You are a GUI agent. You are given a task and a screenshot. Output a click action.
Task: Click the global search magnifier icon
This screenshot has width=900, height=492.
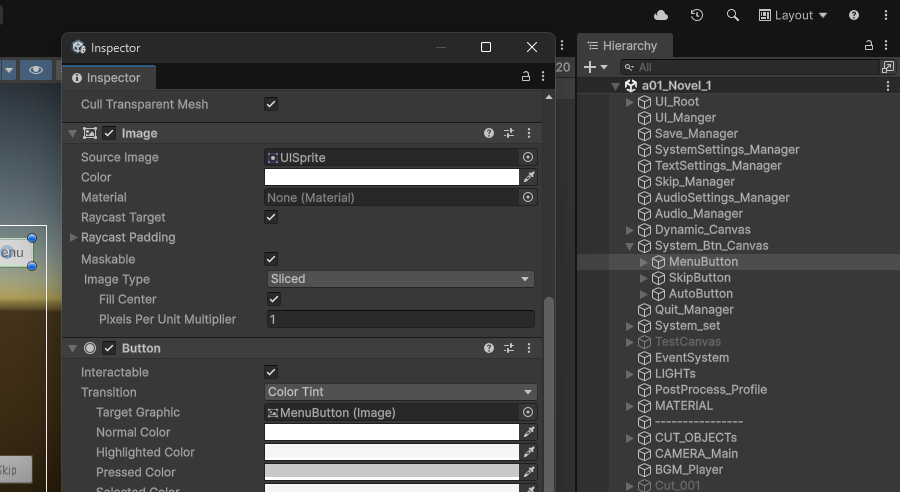pyautogui.click(x=733, y=15)
